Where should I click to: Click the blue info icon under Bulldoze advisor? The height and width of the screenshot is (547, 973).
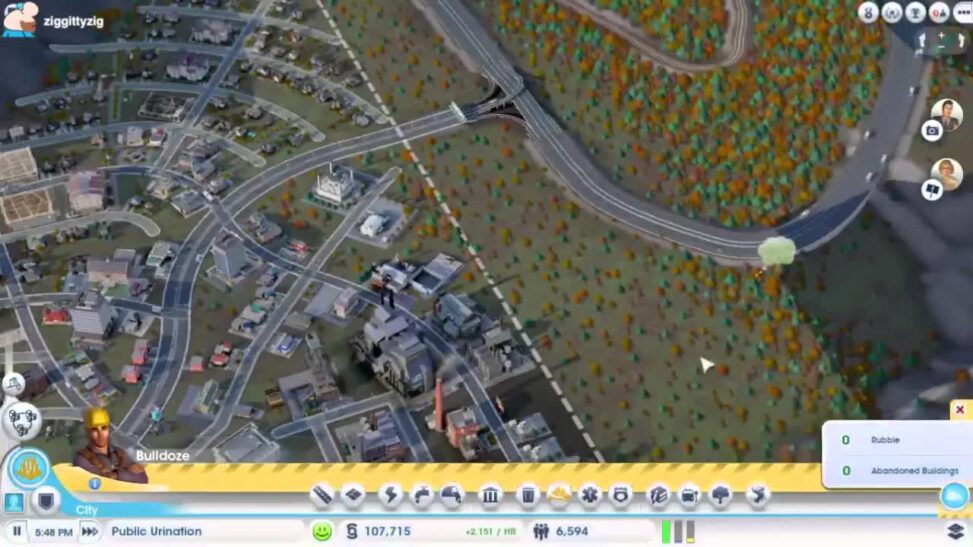coord(94,483)
